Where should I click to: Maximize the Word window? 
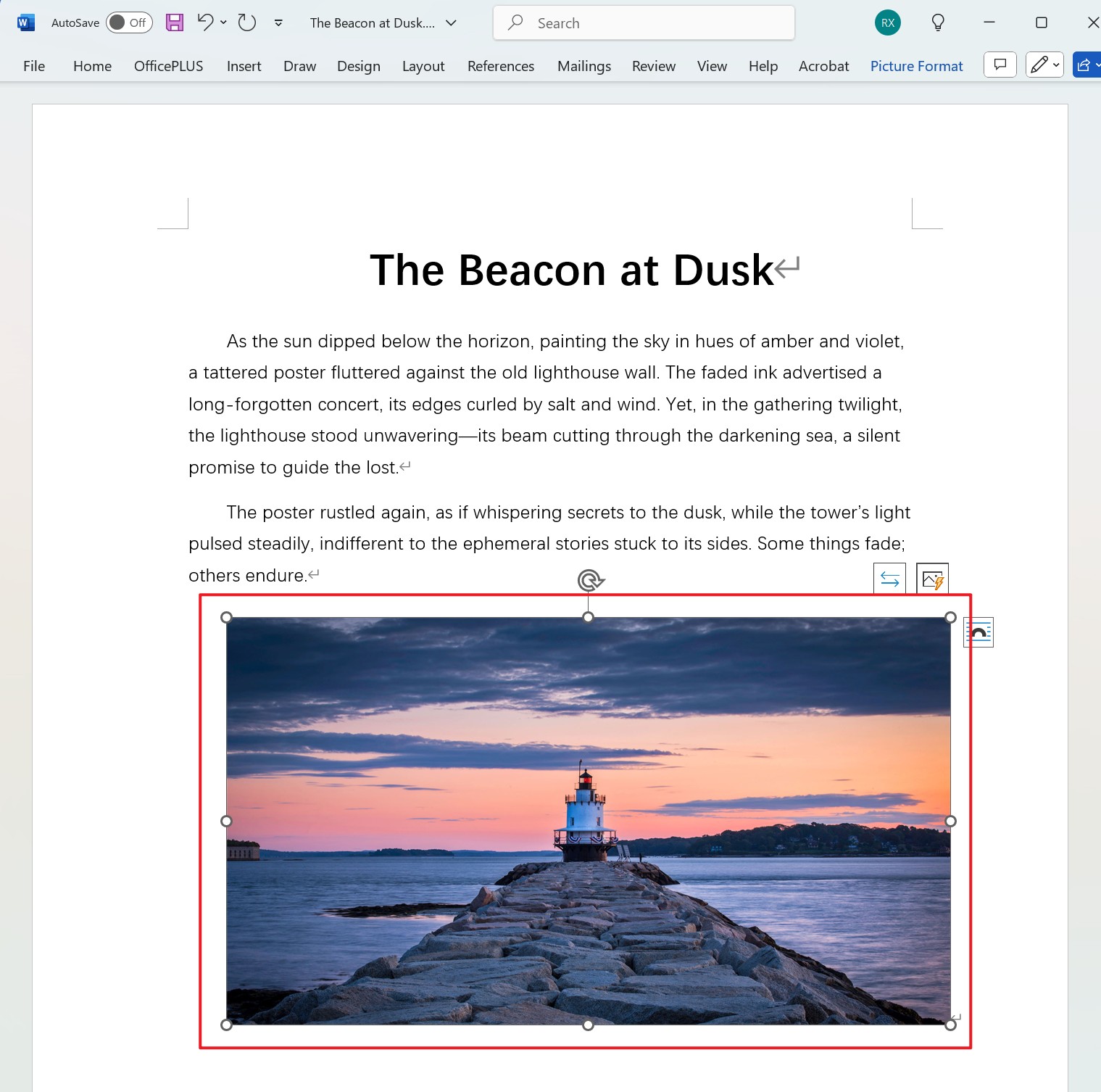(x=1041, y=22)
